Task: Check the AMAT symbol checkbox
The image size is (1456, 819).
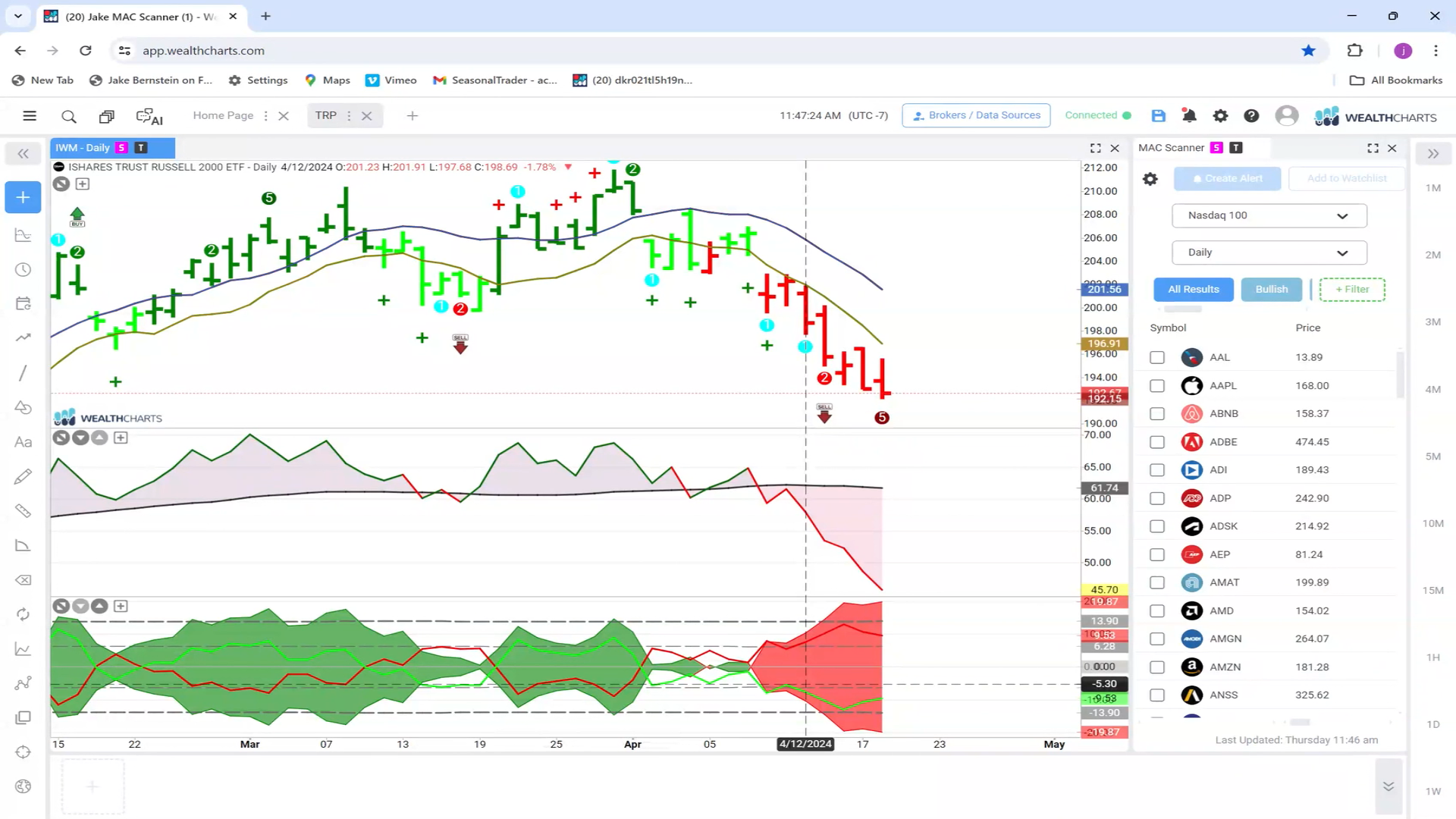Action: pos(1156,582)
